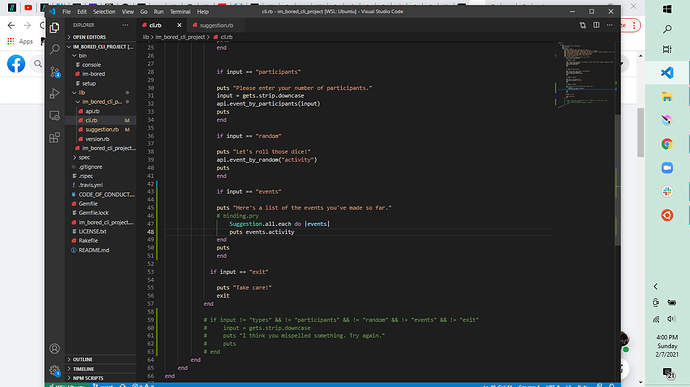The image size is (690, 387).
Task: Open the View menu
Action: 128,11
